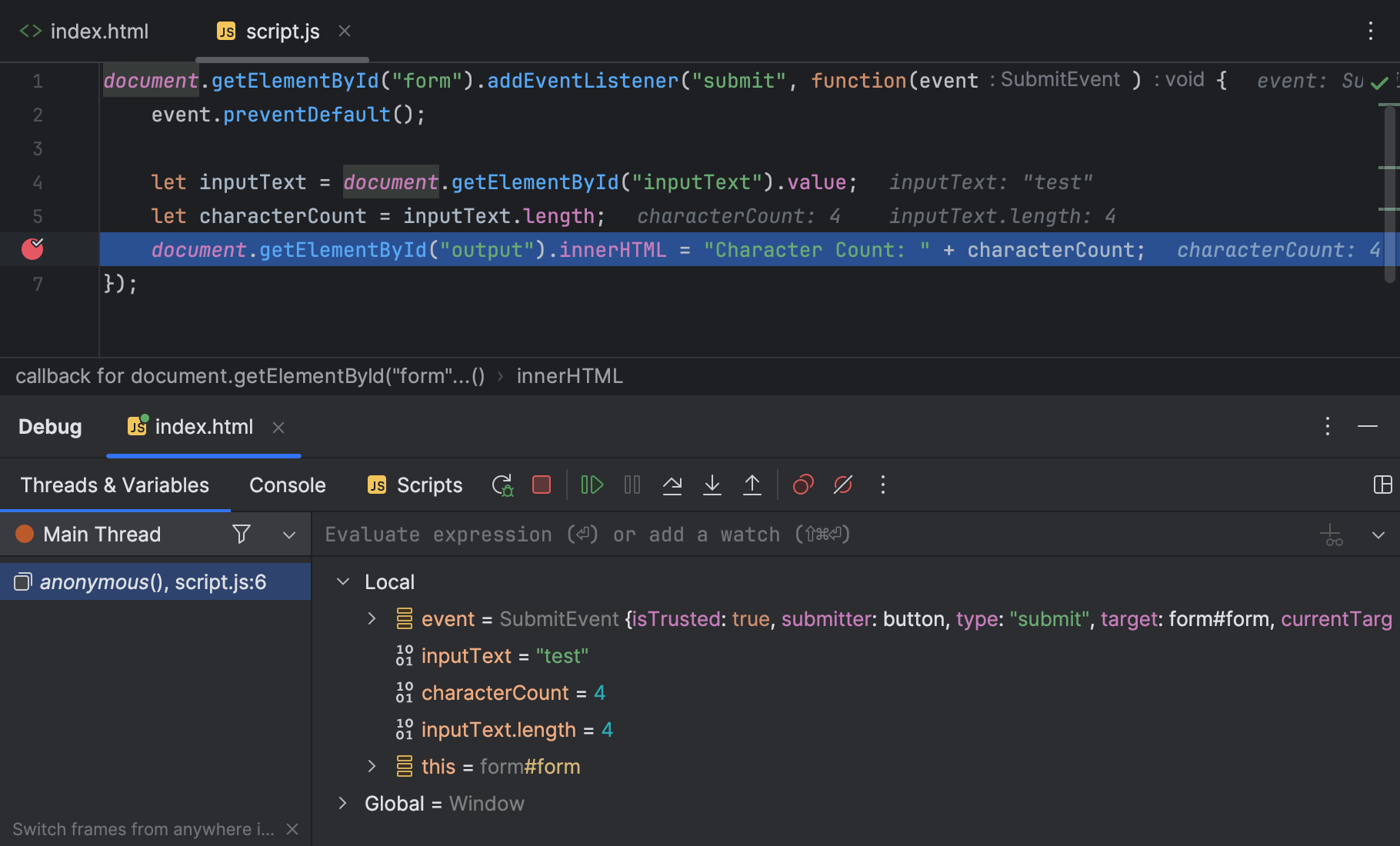This screenshot has height=846, width=1400.
Task: Click the Rerun debugger icon
Action: (502, 485)
